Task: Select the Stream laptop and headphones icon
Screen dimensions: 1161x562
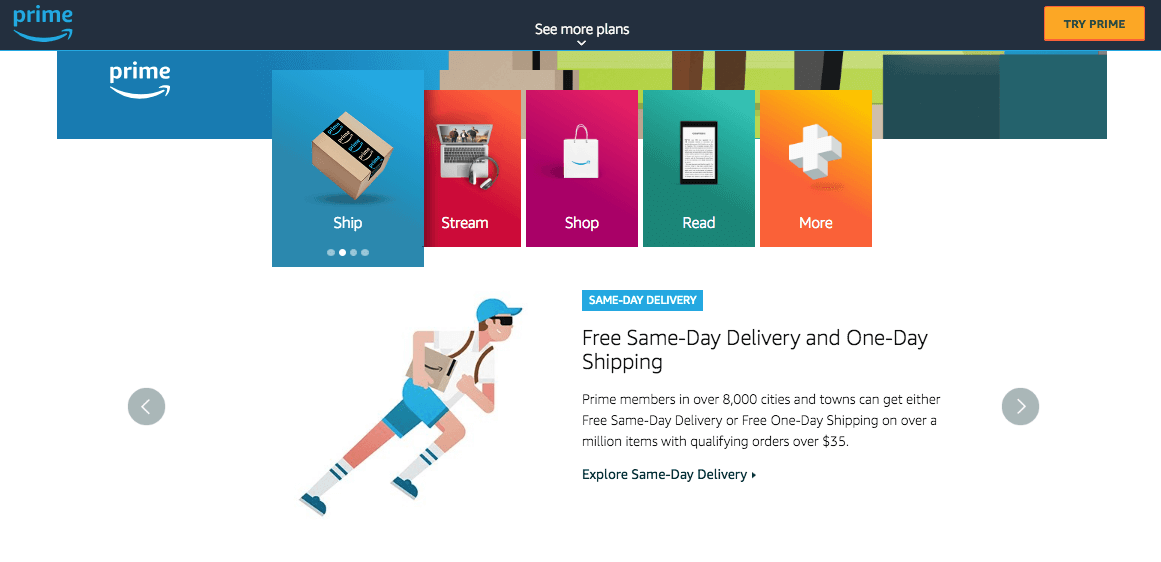Action: click(x=468, y=153)
